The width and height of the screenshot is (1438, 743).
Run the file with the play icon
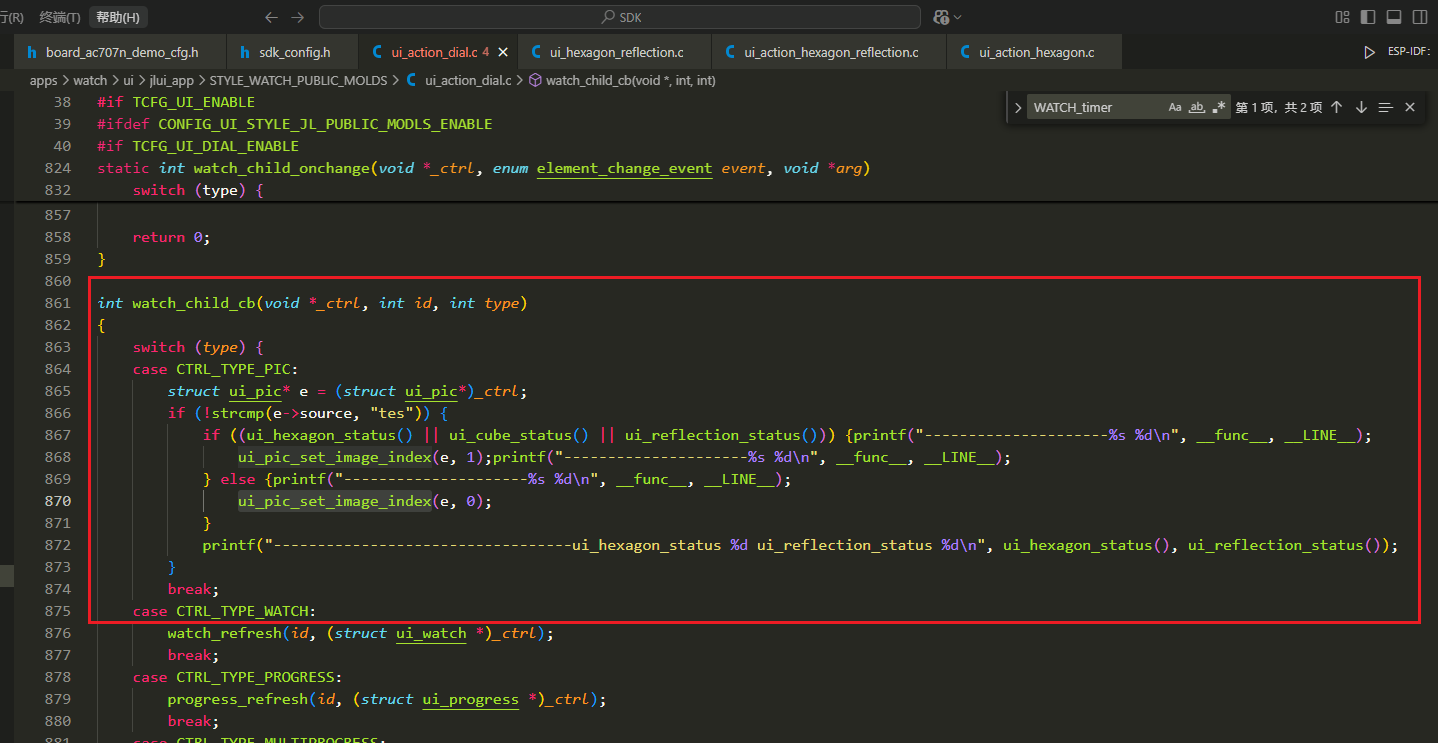click(1370, 52)
